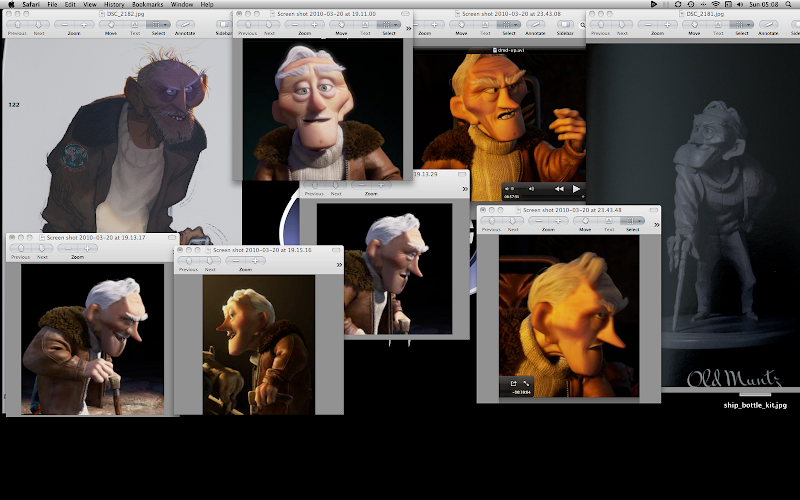Click rewind button on video player
The height and width of the screenshot is (500, 800).
pyautogui.click(x=559, y=188)
